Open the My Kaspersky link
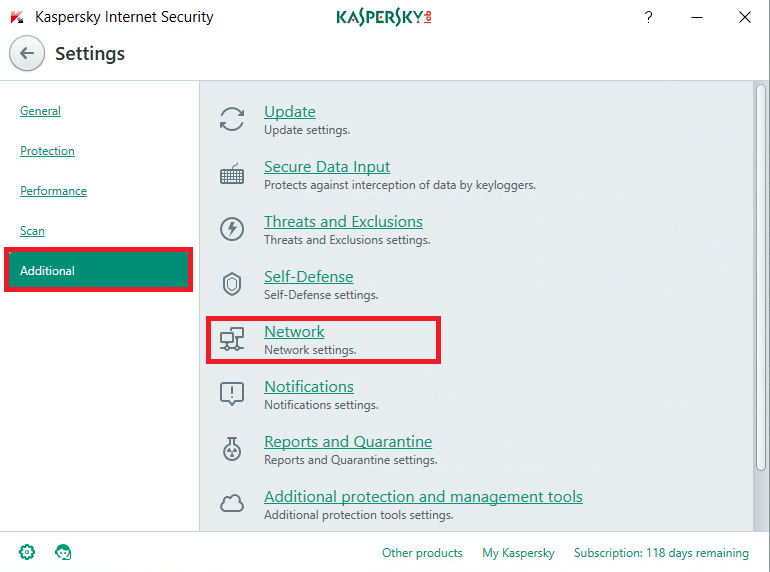The width and height of the screenshot is (770, 572). [x=518, y=553]
